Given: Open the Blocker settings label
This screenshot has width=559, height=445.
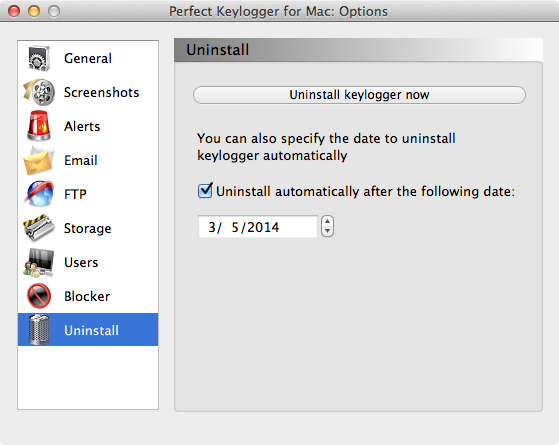Looking at the screenshot, I should click(87, 296).
